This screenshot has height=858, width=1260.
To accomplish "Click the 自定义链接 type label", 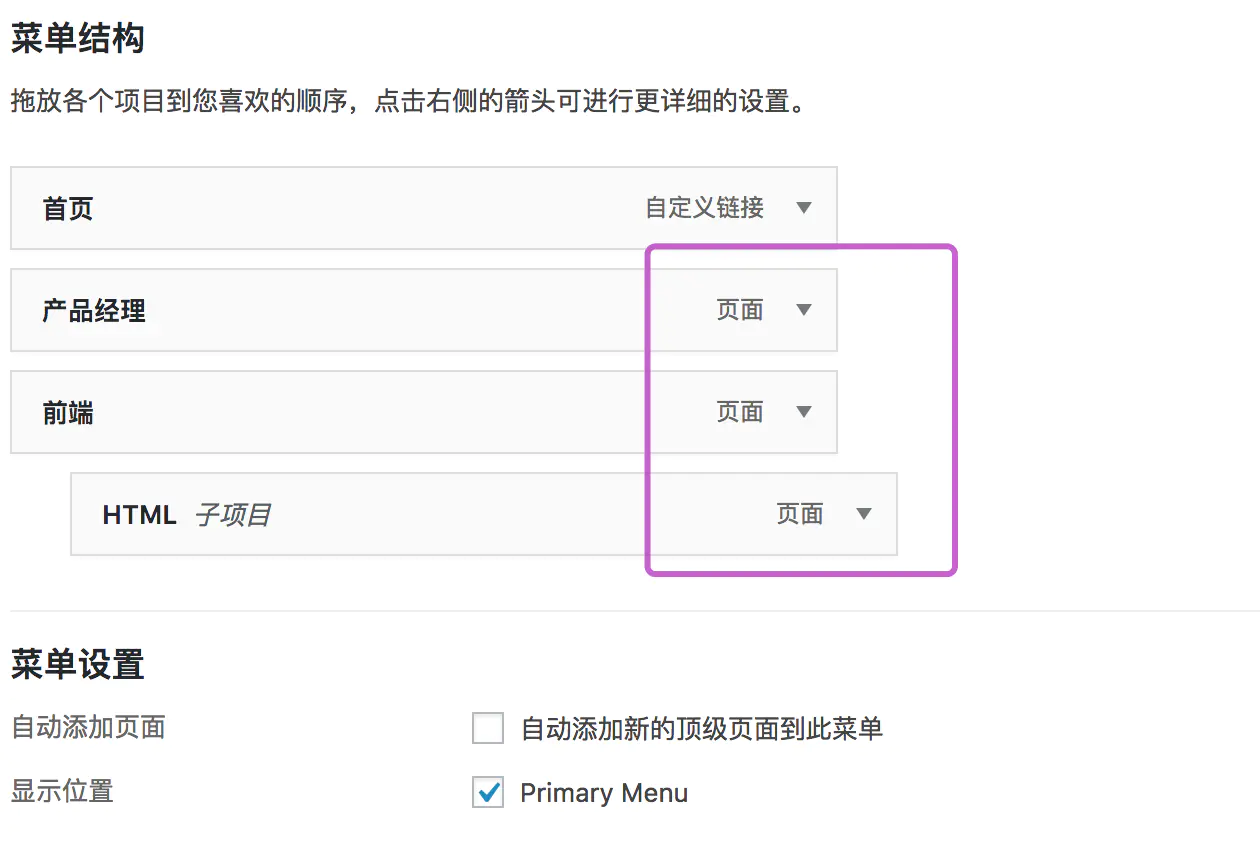I will pos(705,208).
